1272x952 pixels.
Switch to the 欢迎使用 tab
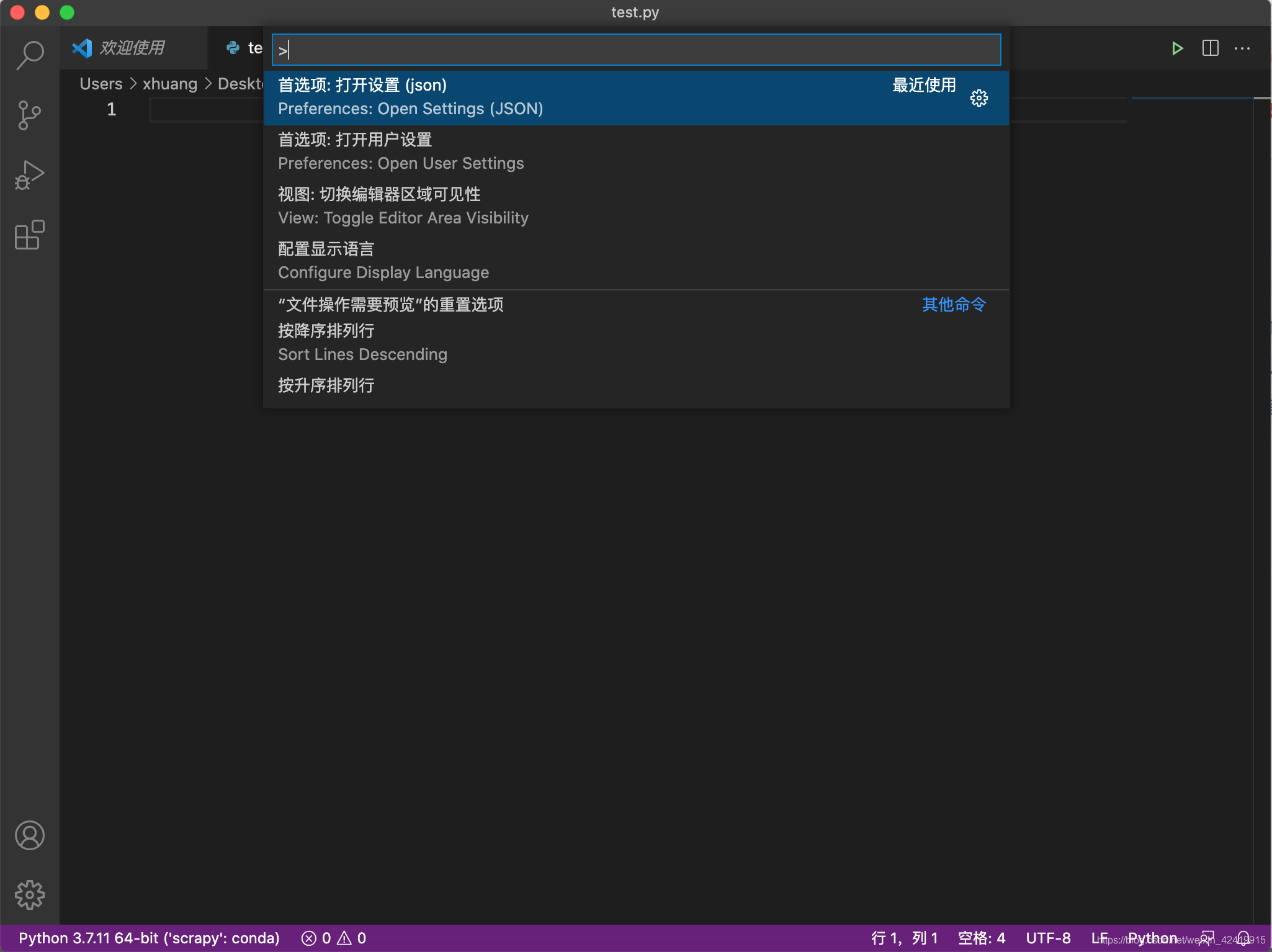point(132,48)
